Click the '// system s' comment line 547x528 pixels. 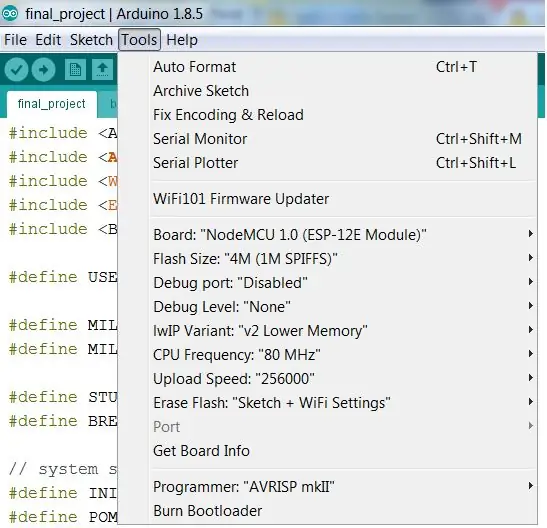point(63,469)
